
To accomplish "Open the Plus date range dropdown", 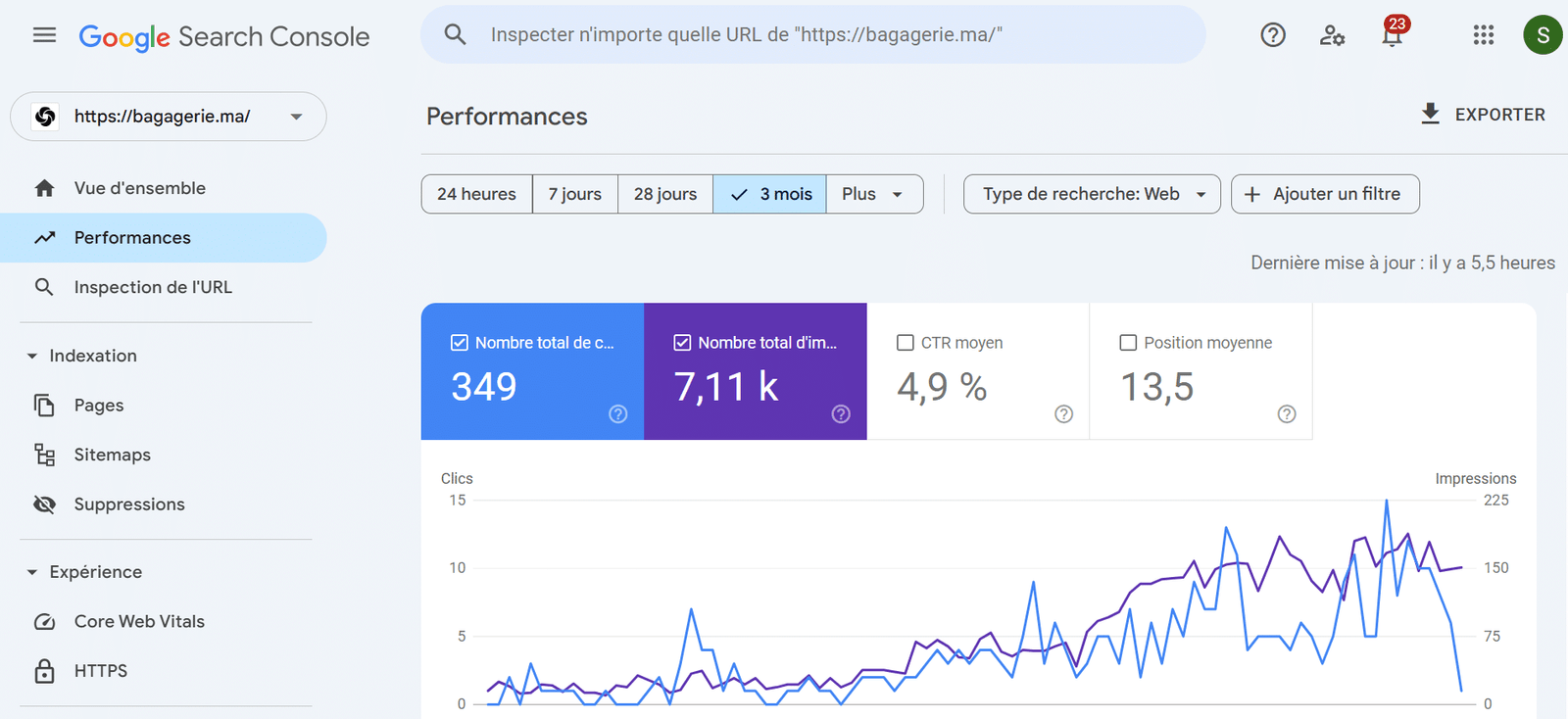I will [874, 194].
